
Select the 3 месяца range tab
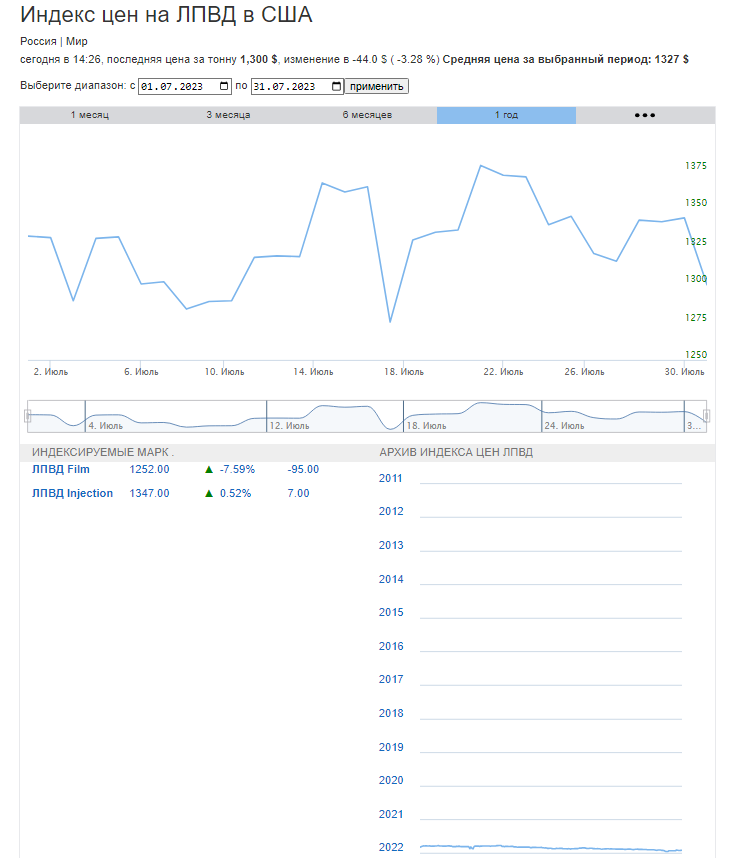pyautogui.click(x=228, y=115)
